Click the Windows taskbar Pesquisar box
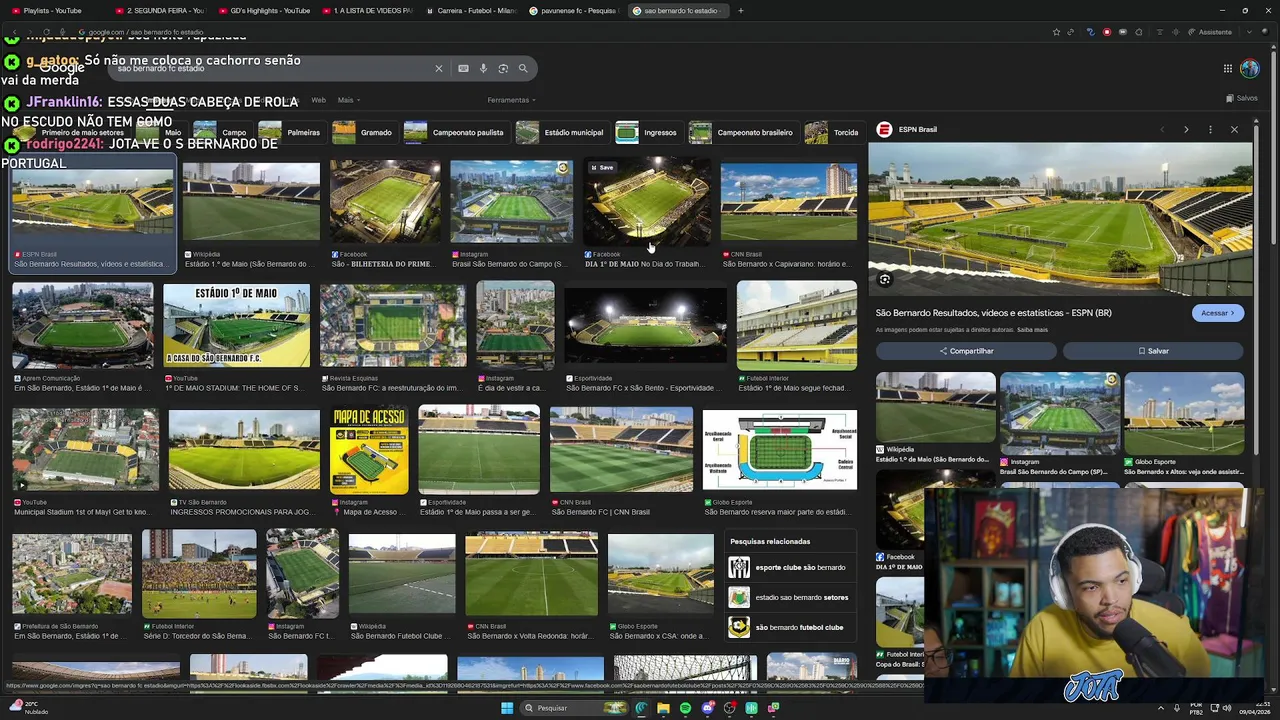The height and width of the screenshot is (720, 1280). [574, 708]
